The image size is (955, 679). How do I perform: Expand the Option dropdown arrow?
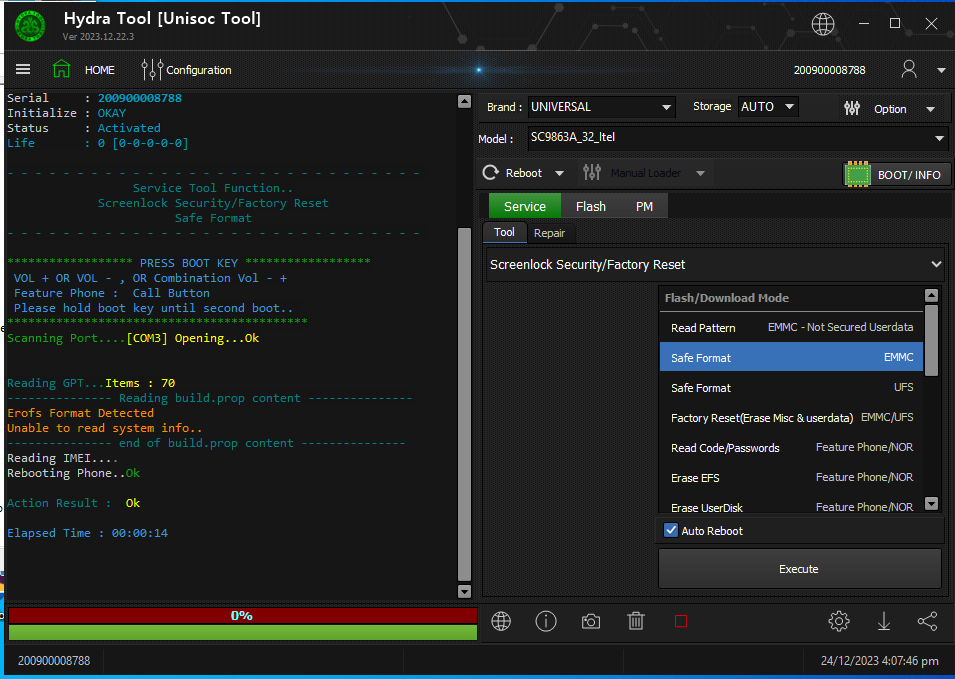930,110
